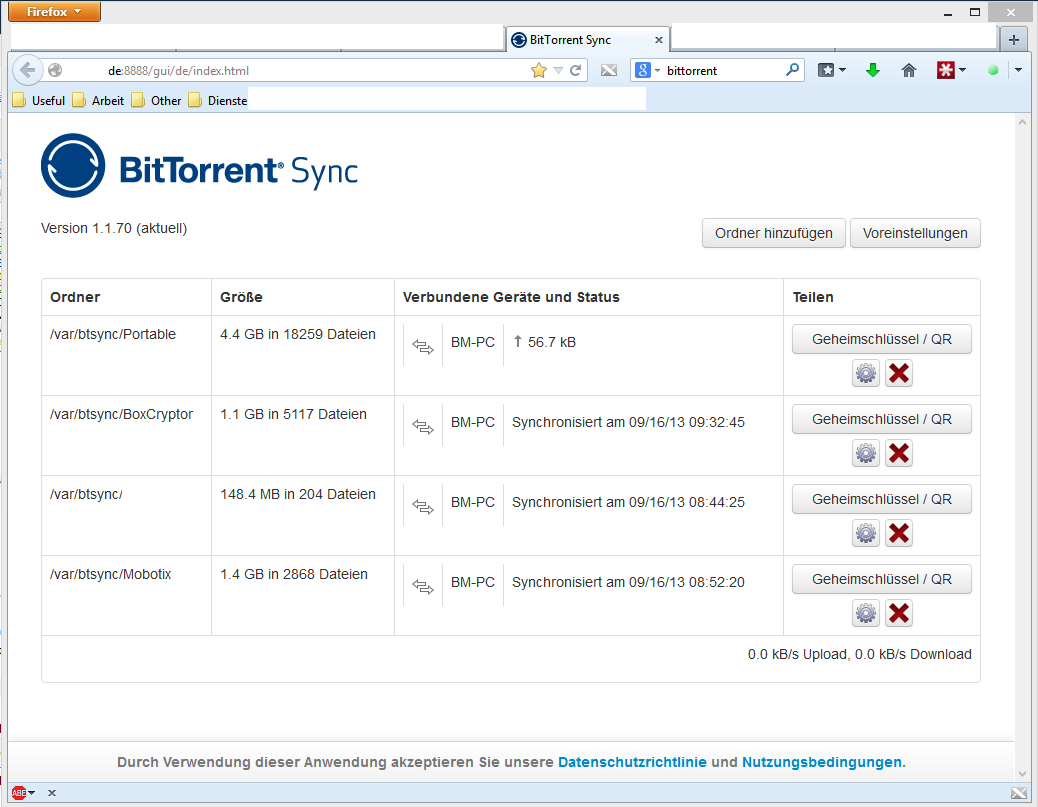Delete the /var/btsync/Portable folder with red X

pyautogui.click(x=899, y=373)
